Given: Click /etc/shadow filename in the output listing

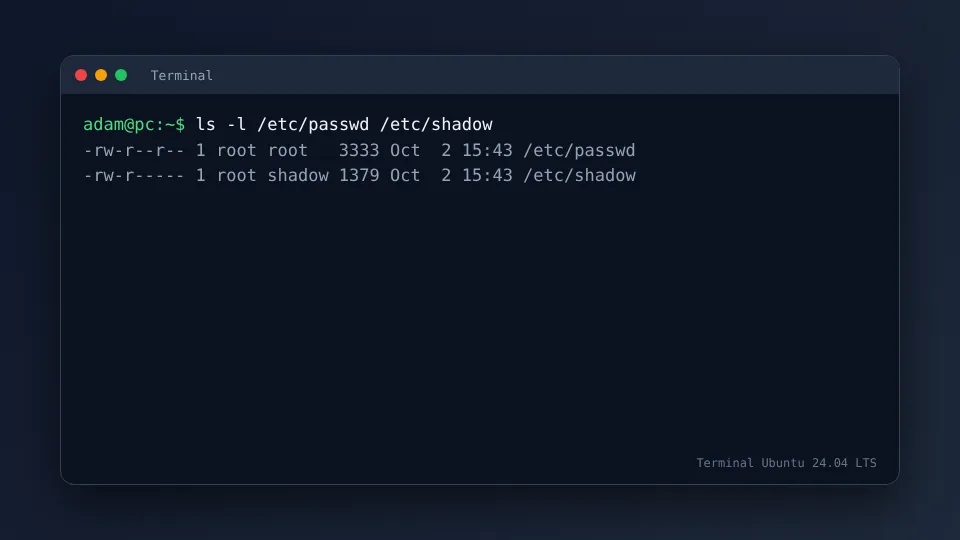Looking at the screenshot, I should 579,176.
